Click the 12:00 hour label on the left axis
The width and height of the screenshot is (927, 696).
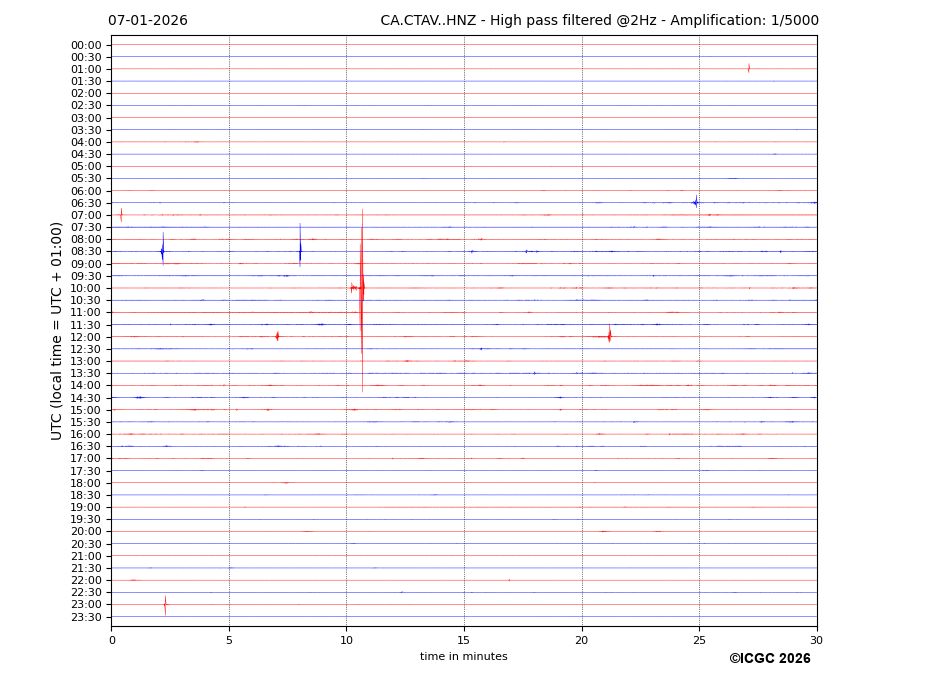(x=86, y=337)
